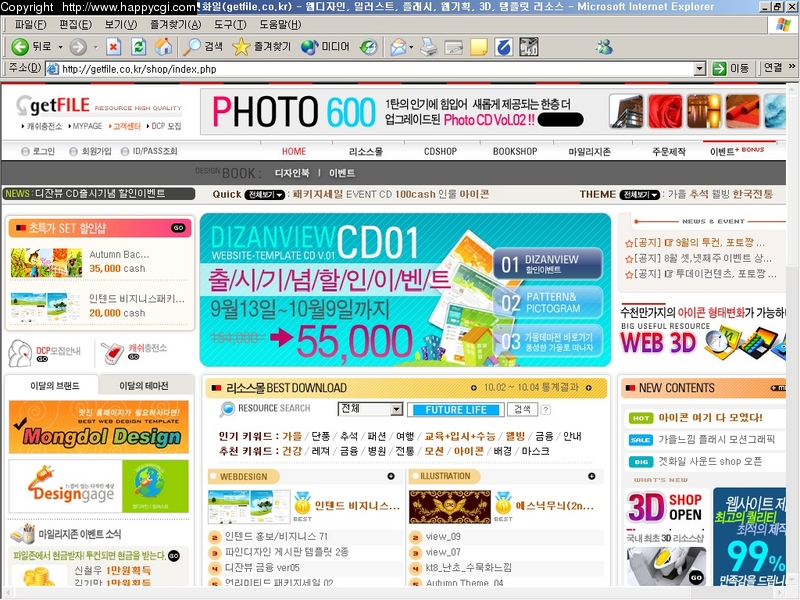Open the Search (검색) toolbar button
800x600 pixels.
click(203, 47)
